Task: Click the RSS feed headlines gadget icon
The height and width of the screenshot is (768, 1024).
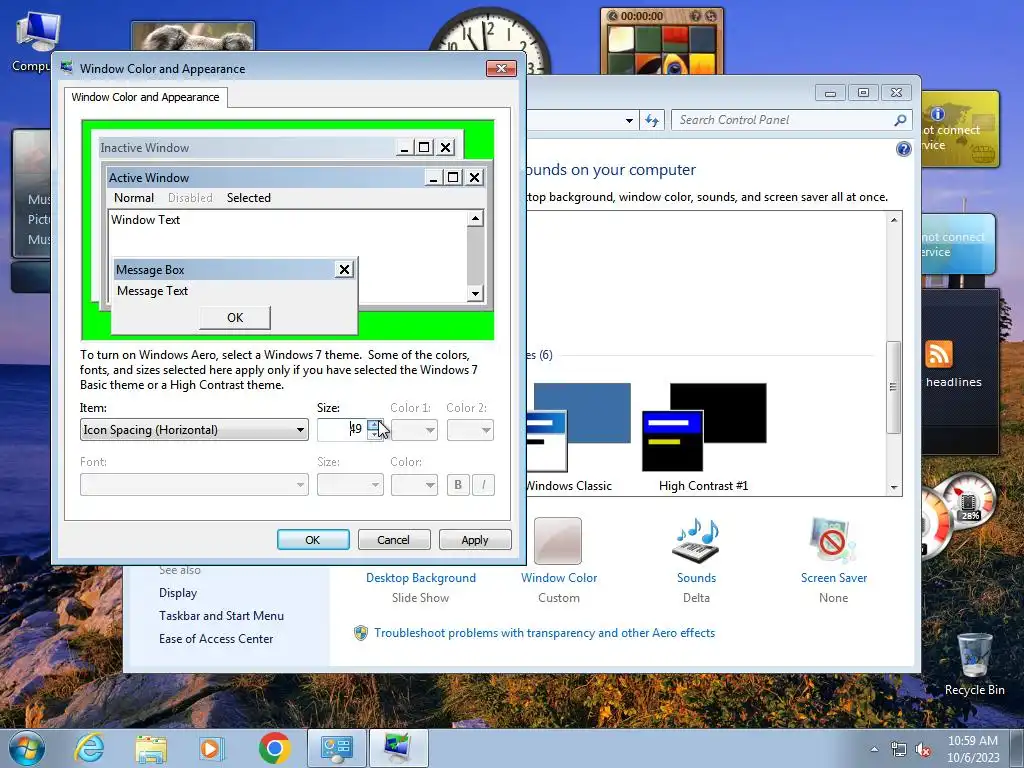Action: [938, 355]
